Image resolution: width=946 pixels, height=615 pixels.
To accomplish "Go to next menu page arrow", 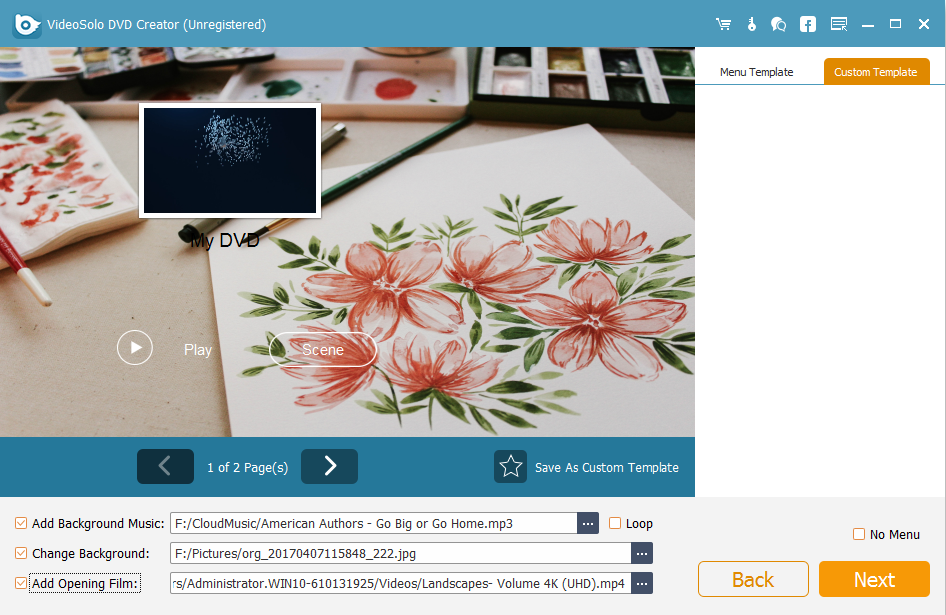I will tap(329, 466).
